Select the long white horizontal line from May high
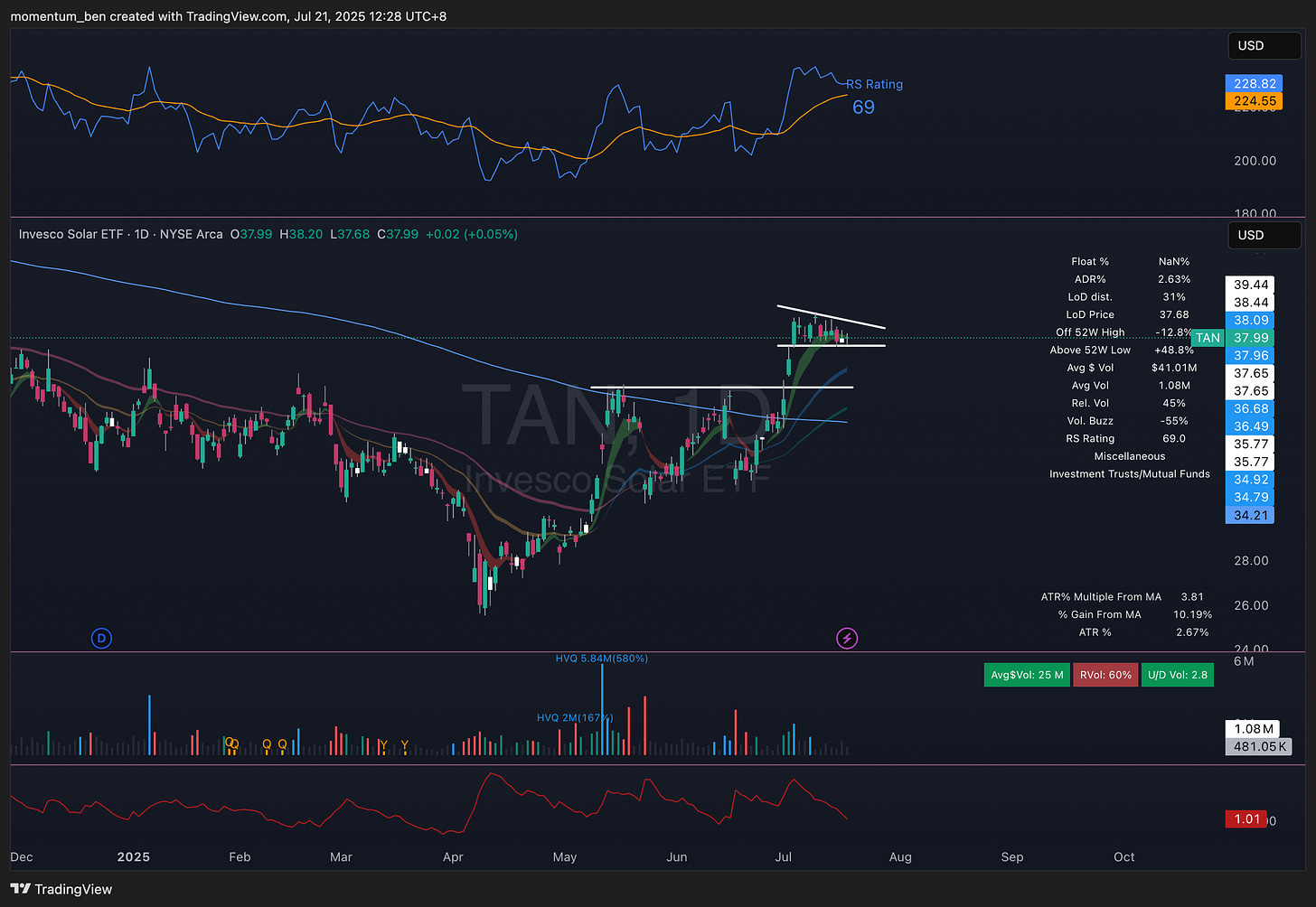Image resolution: width=1316 pixels, height=907 pixels. coord(721,388)
